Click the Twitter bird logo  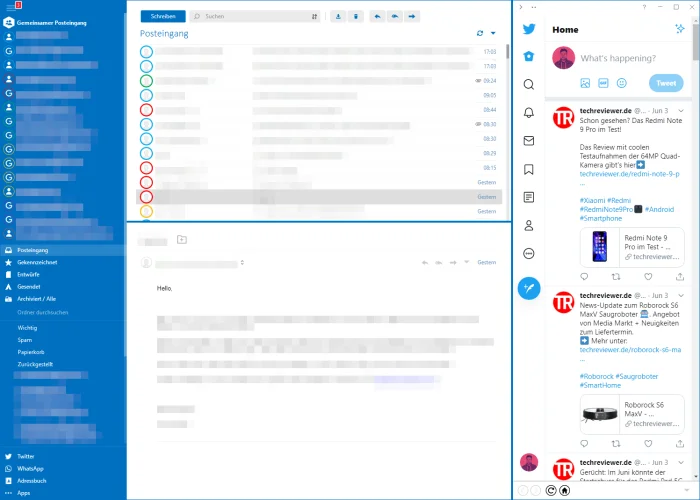point(529,29)
